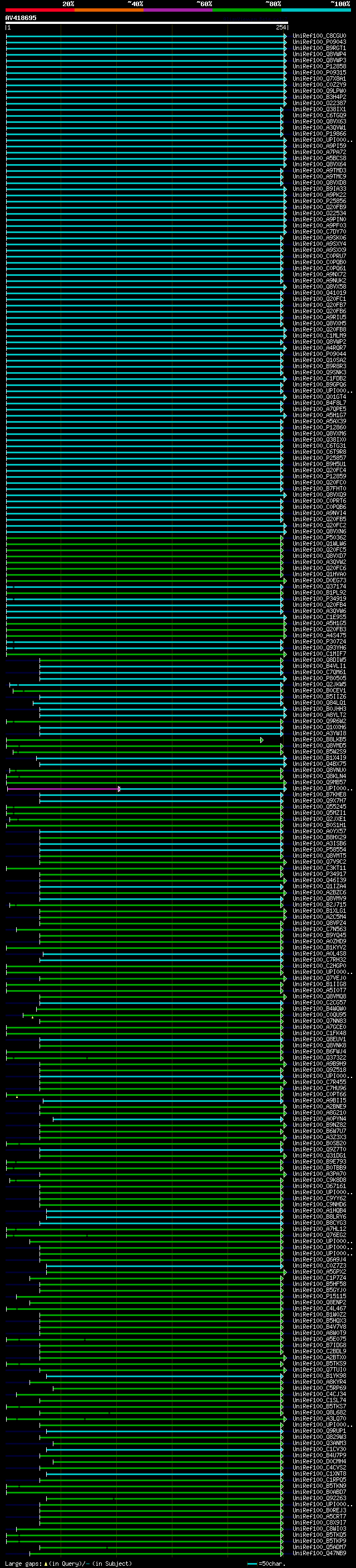Click the white query bar under AV418695
The width and height of the screenshot is (356, 1568).
click(147, 23)
